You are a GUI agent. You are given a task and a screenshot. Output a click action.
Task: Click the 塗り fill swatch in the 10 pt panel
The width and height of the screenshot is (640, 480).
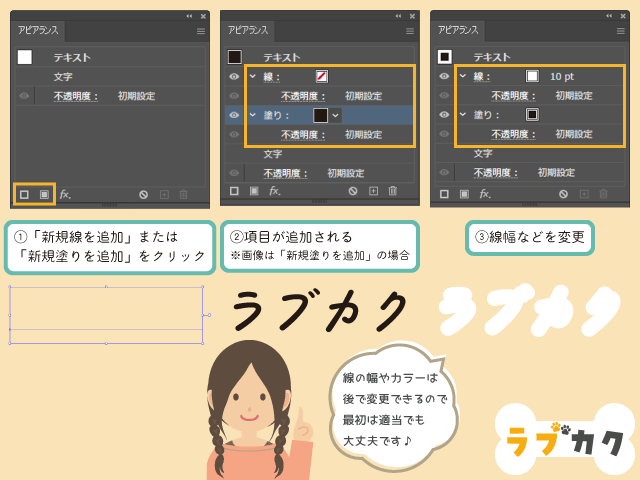tap(532, 115)
